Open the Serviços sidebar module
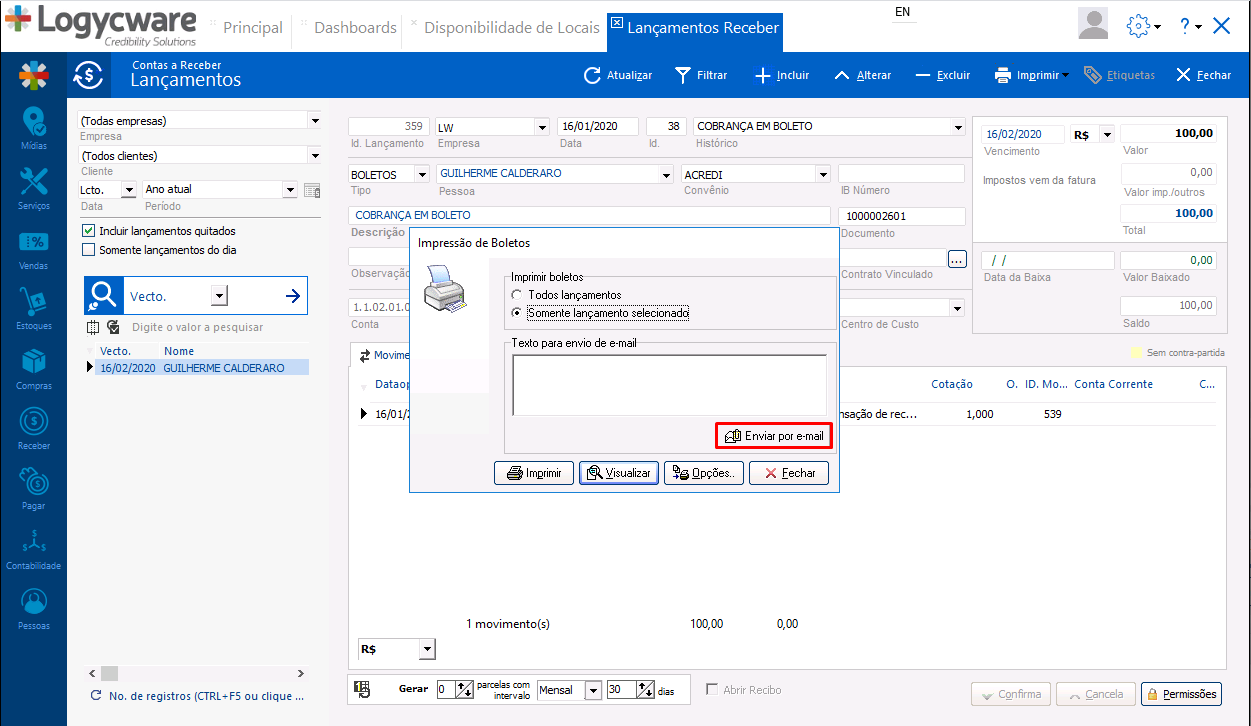The width and height of the screenshot is (1251, 726). tap(33, 187)
